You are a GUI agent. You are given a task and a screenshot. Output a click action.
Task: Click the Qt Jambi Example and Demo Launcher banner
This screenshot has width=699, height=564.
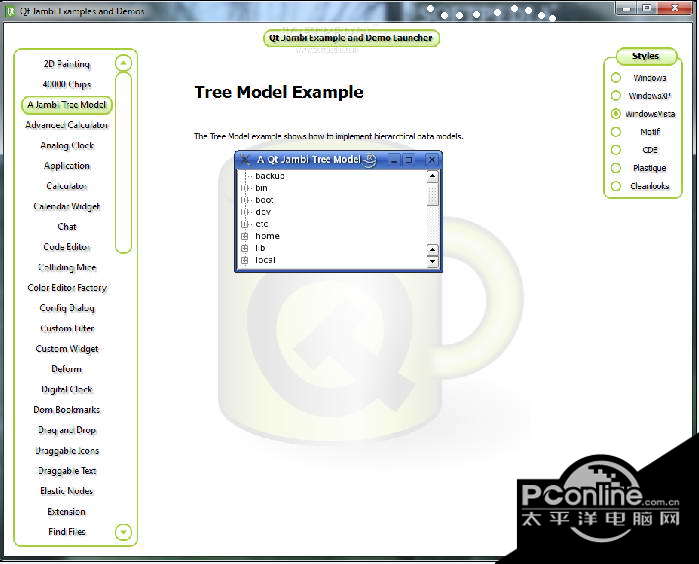point(351,38)
